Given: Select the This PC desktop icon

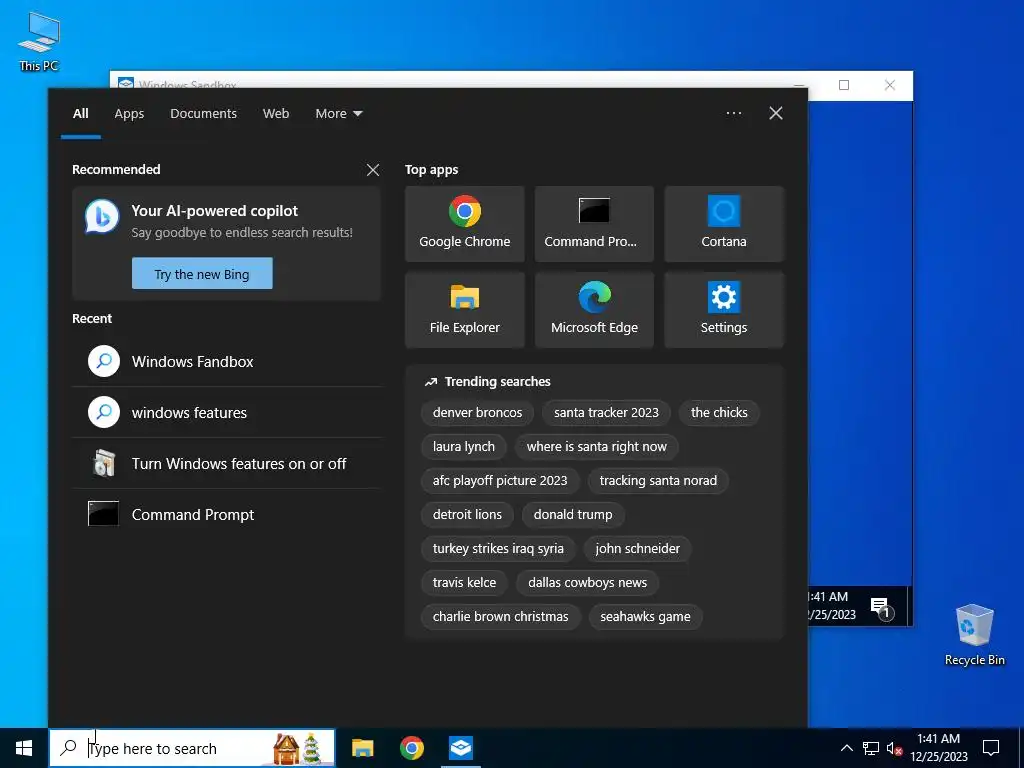Looking at the screenshot, I should tap(39, 42).
